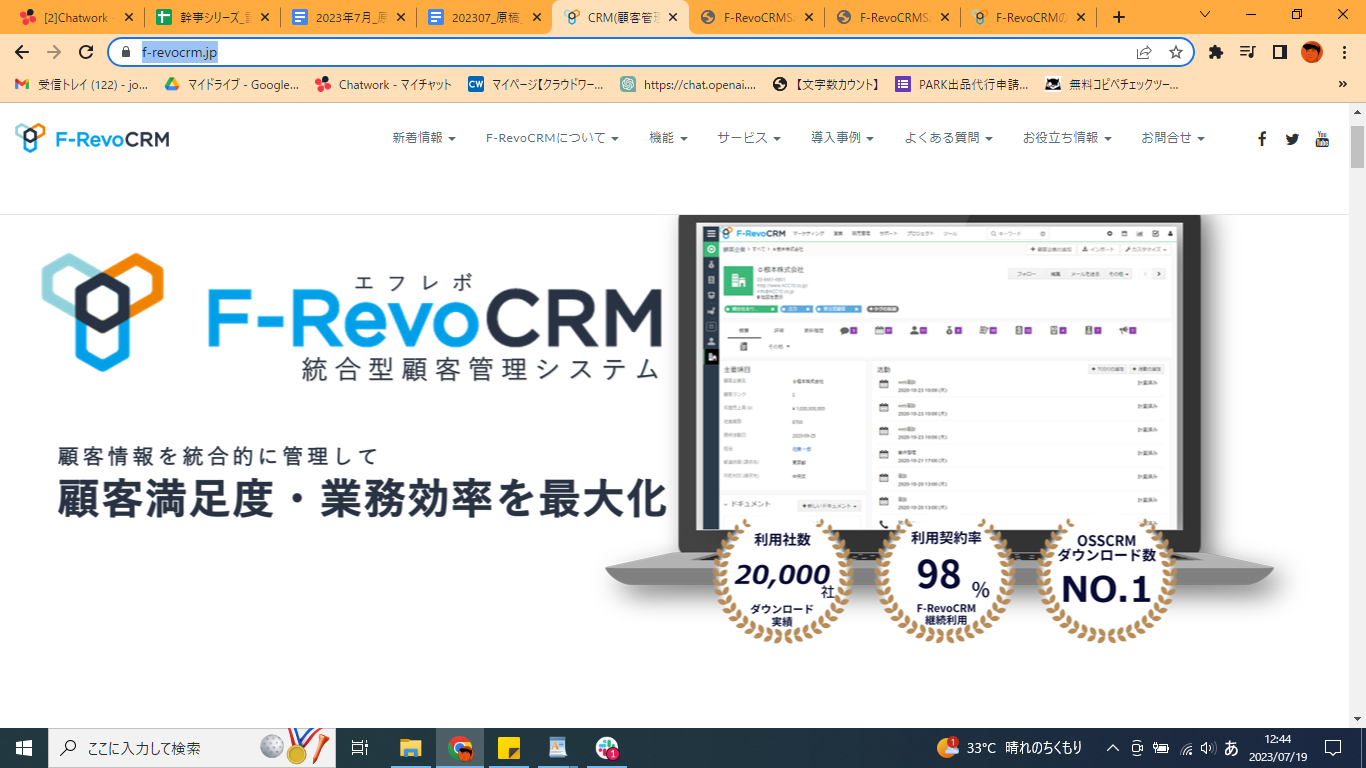Toggle Japanese IME あ indicator

(x=1231, y=747)
